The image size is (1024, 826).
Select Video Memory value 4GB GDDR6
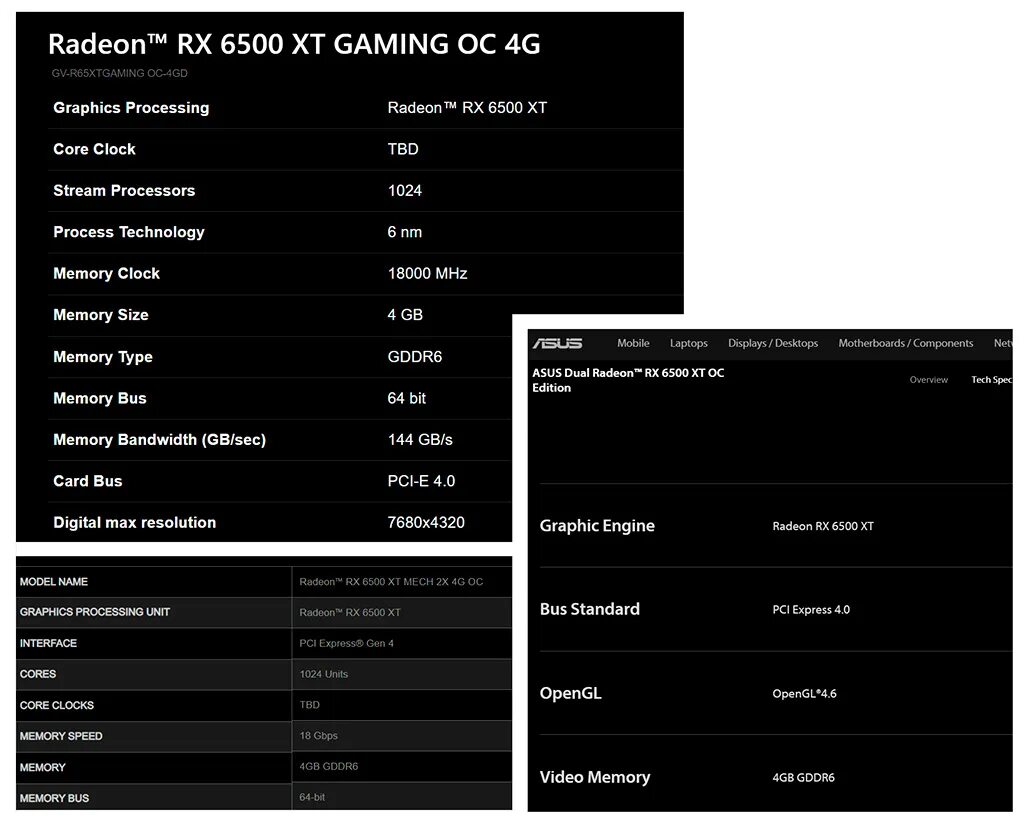coord(803,778)
